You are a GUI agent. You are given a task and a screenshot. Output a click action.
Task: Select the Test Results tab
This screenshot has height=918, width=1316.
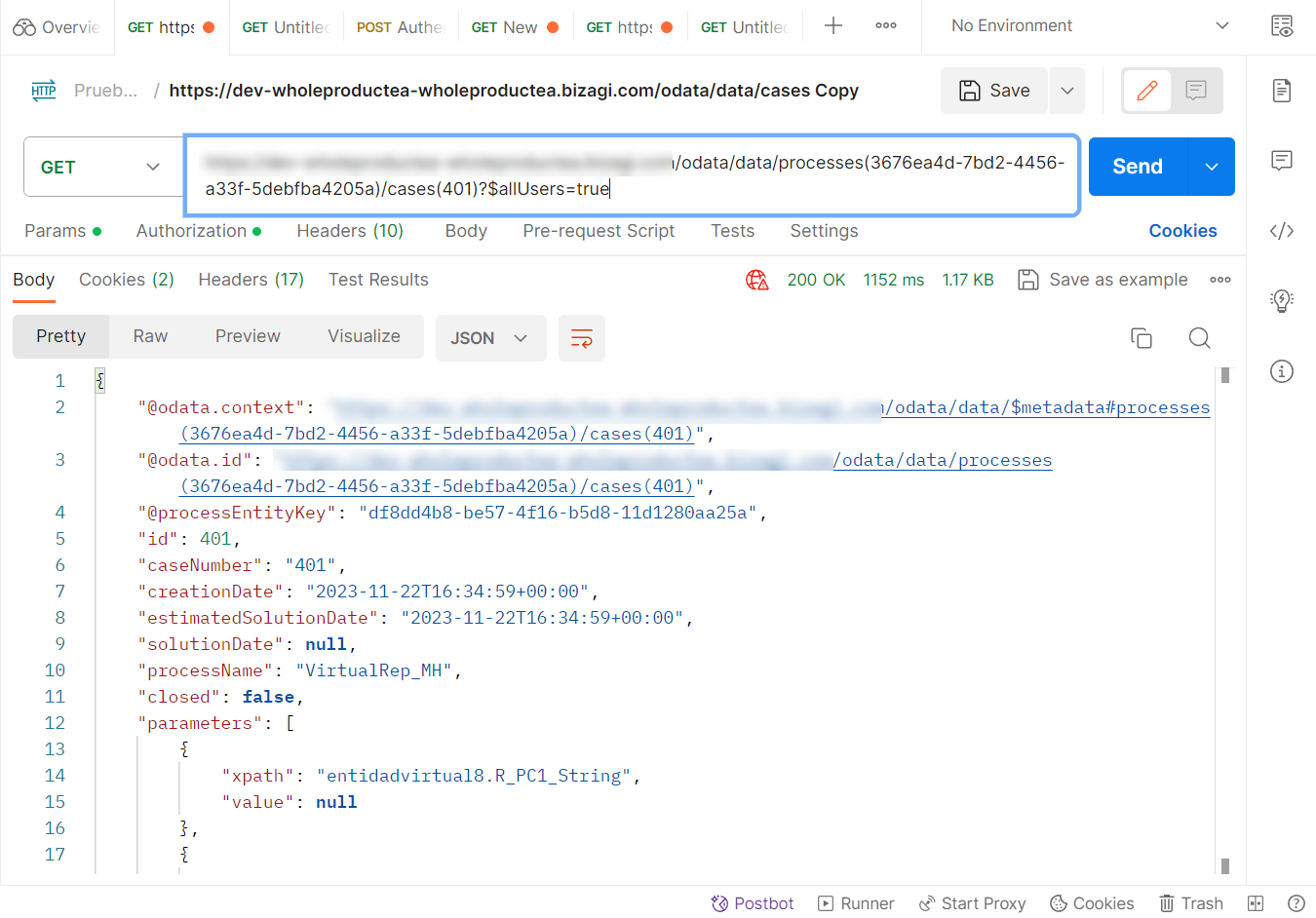click(x=378, y=280)
